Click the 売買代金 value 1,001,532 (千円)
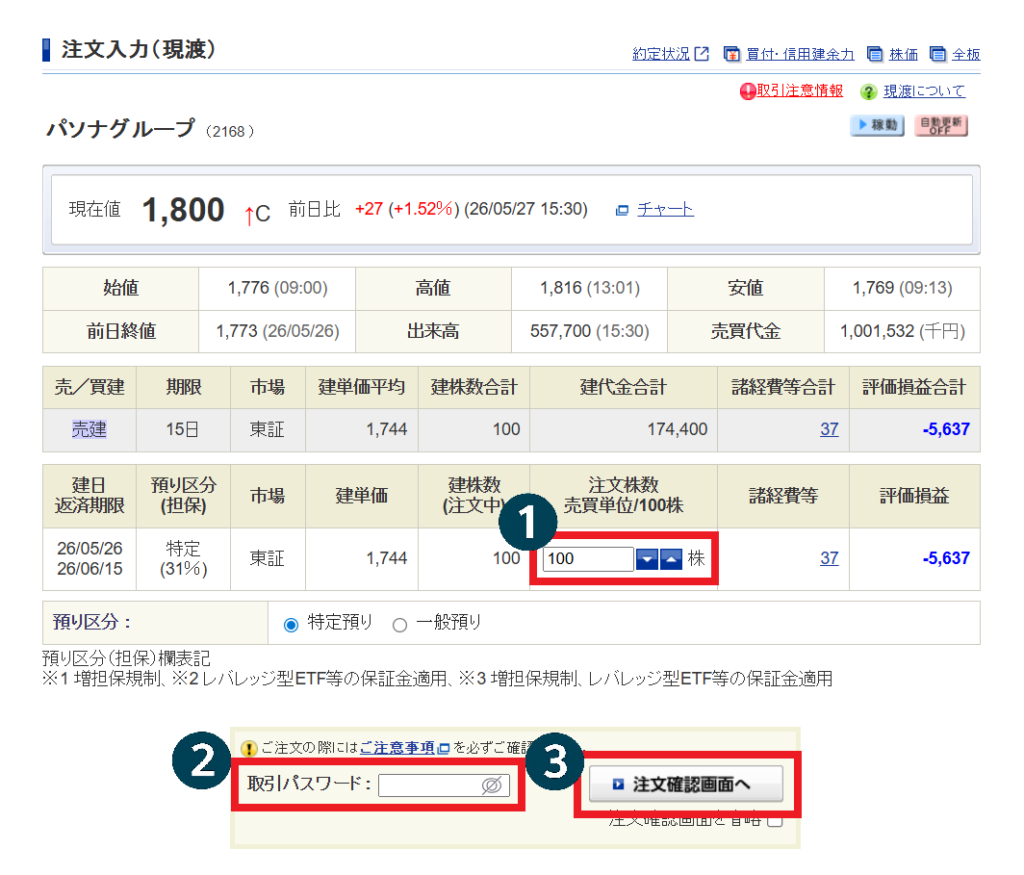The height and width of the screenshot is (875, 1024). 903,331
